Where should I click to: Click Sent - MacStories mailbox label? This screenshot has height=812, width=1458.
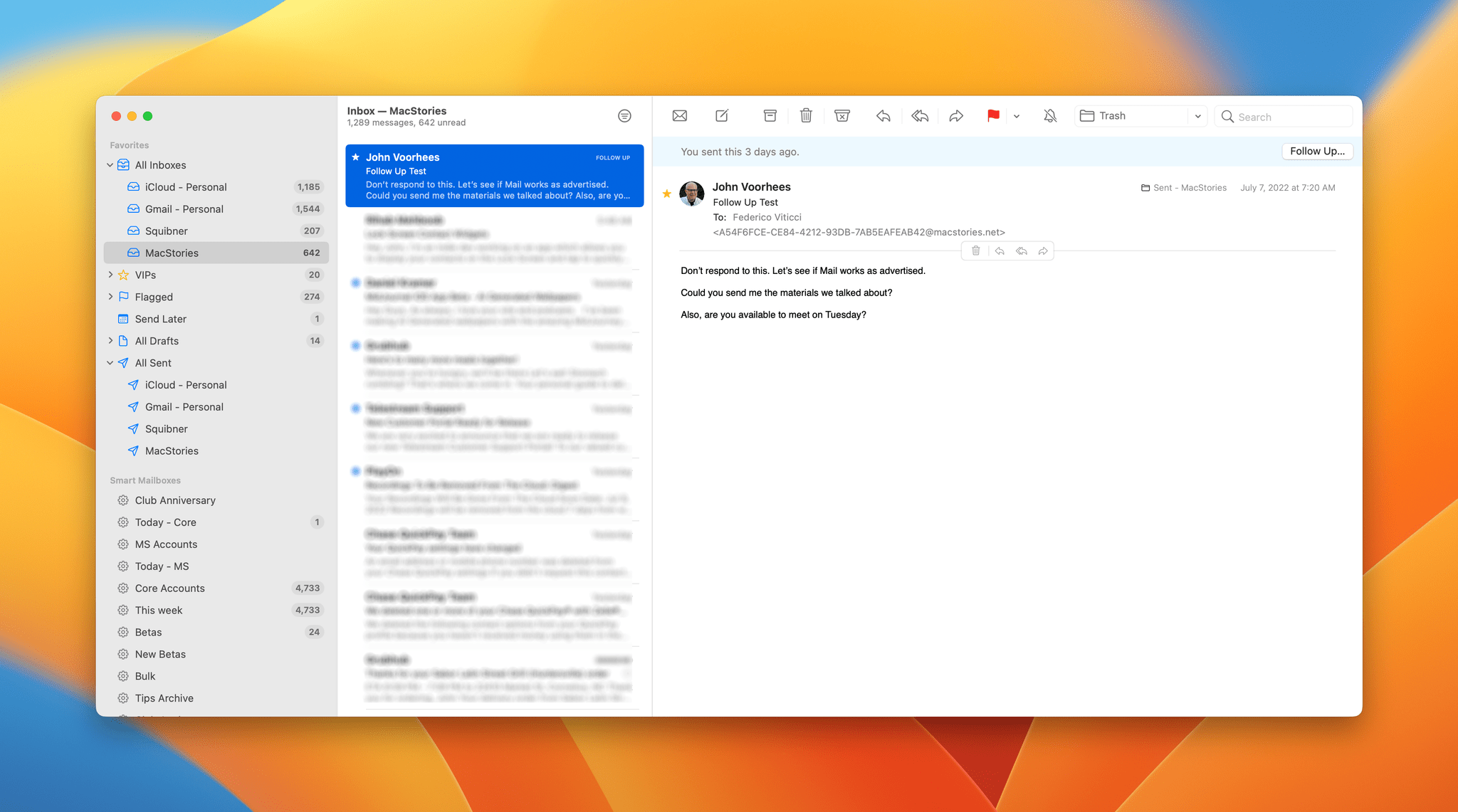coord(1184,188)
